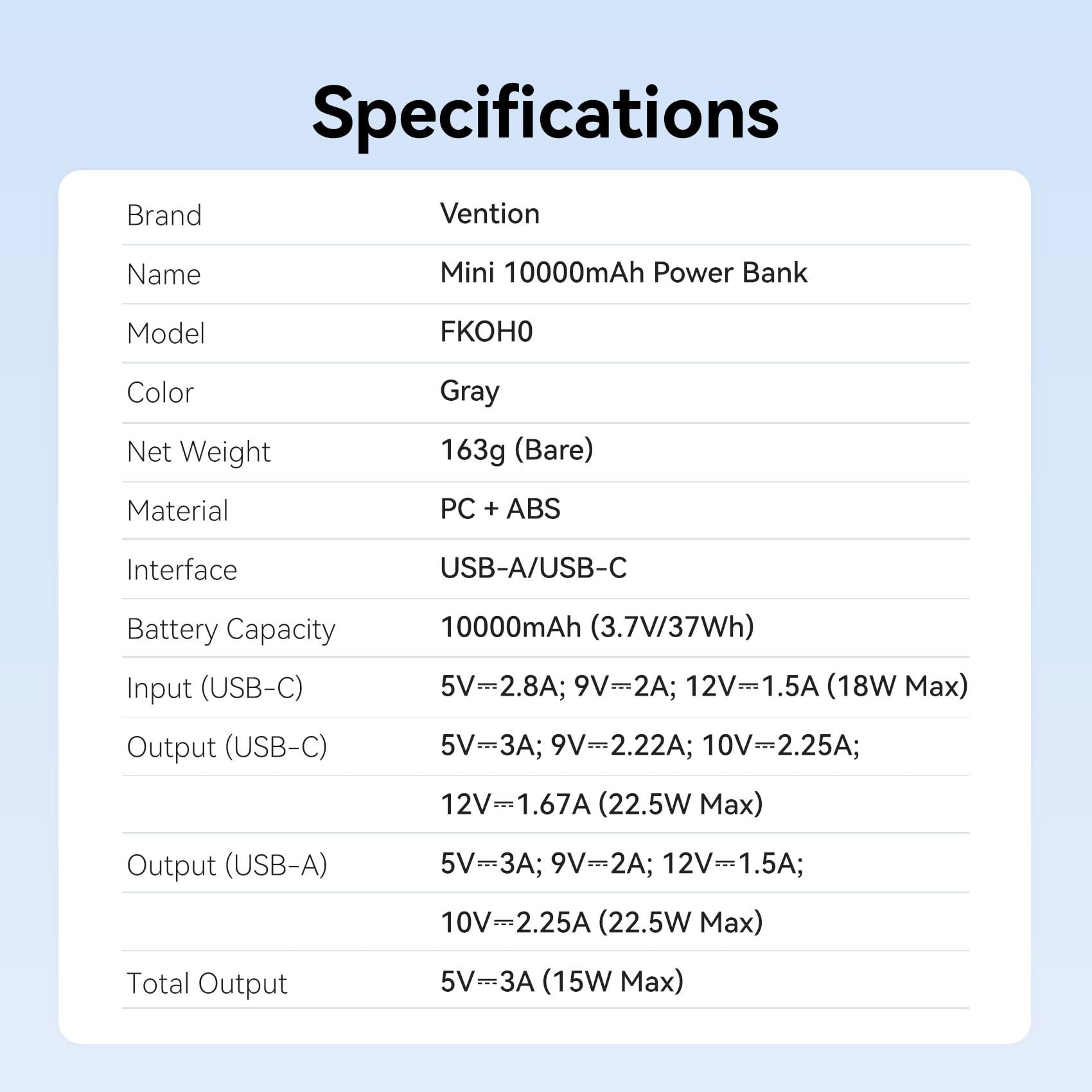Click the Model label
The image size is (1092, 1092).
point(166,333)
